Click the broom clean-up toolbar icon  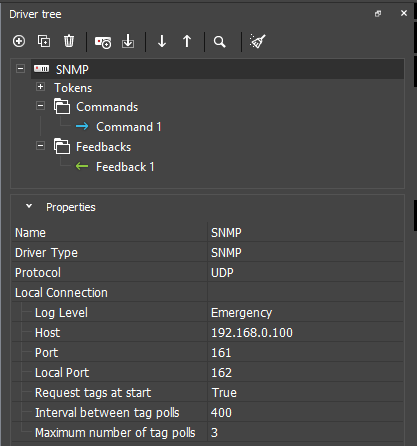[x=257, y=41]
